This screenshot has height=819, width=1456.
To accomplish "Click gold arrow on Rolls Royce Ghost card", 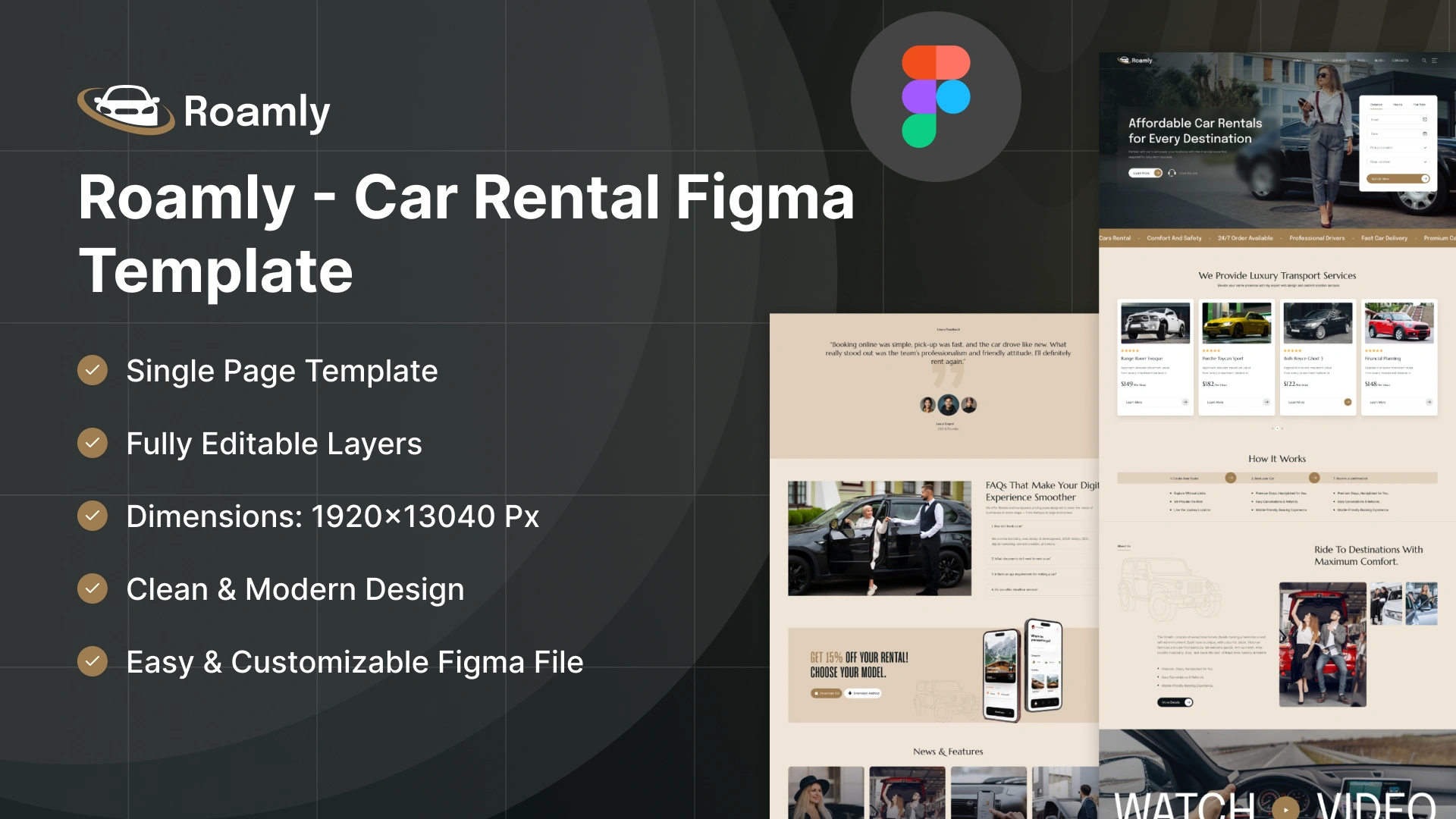I will coord(1348,402).
